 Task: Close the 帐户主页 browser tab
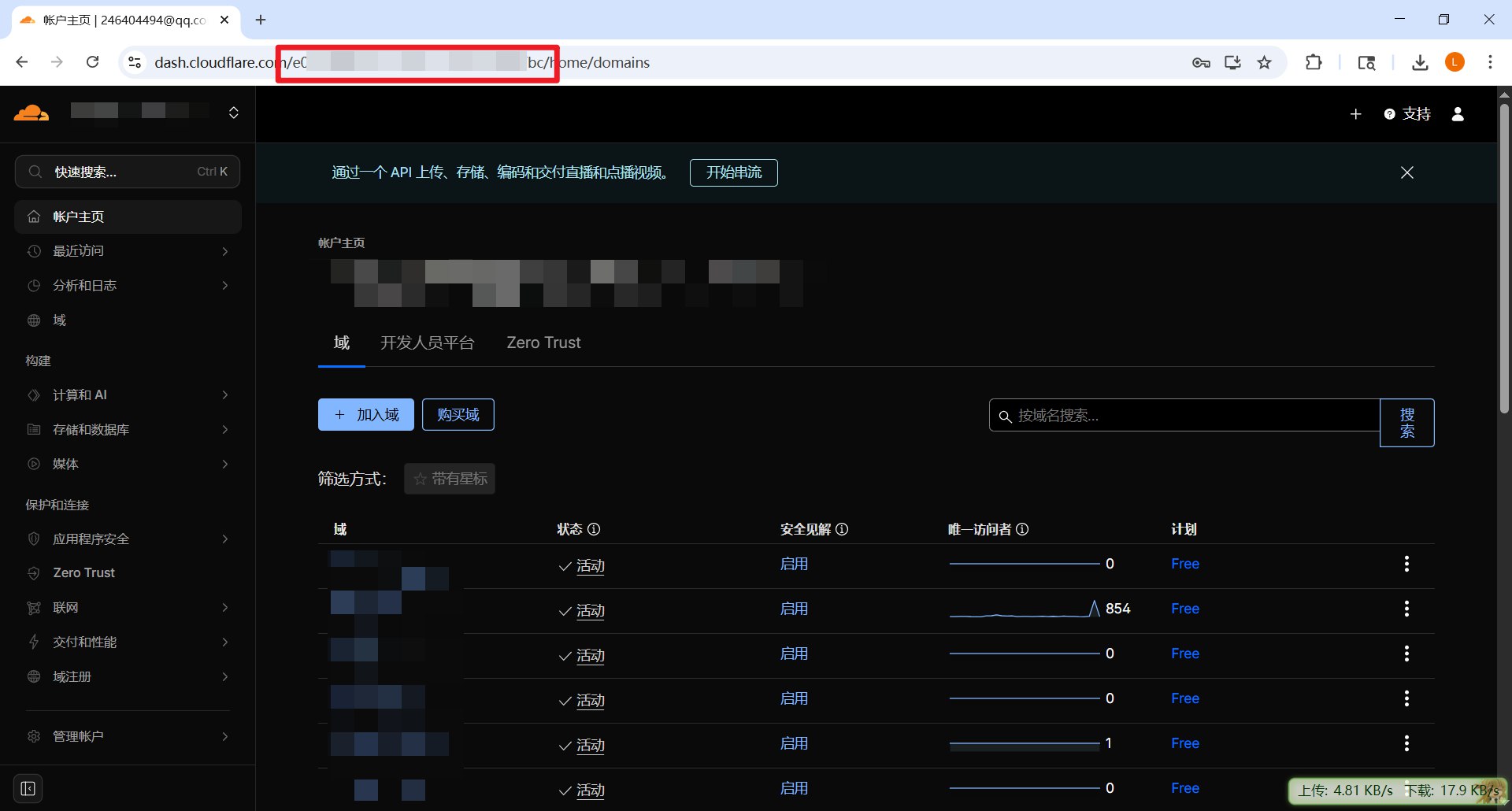[x=224, y=20]
